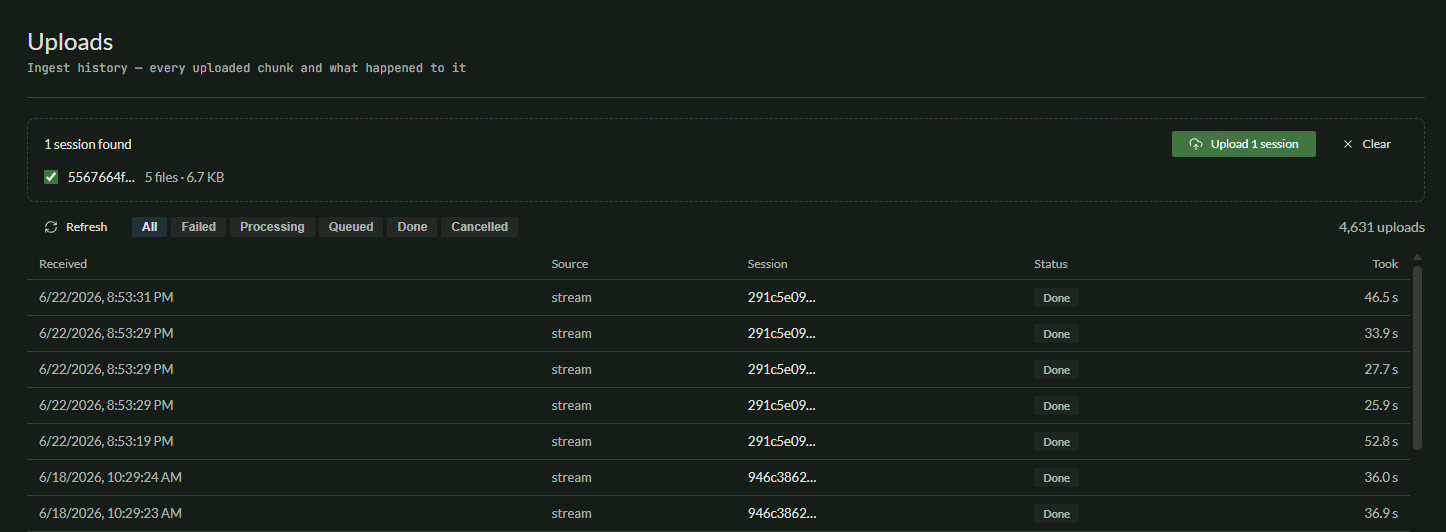Image resolution: width=1446 pixels, height=532 pixels.
Task: Click the table's vertical scrollbar
Action: click(1417, 357)
